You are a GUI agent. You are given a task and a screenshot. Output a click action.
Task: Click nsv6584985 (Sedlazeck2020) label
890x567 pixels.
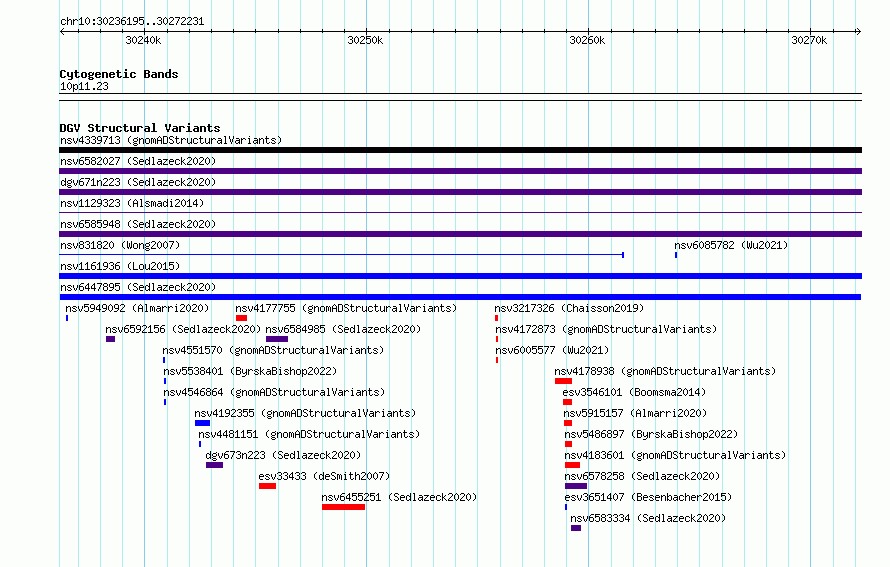tap(343, 329)
